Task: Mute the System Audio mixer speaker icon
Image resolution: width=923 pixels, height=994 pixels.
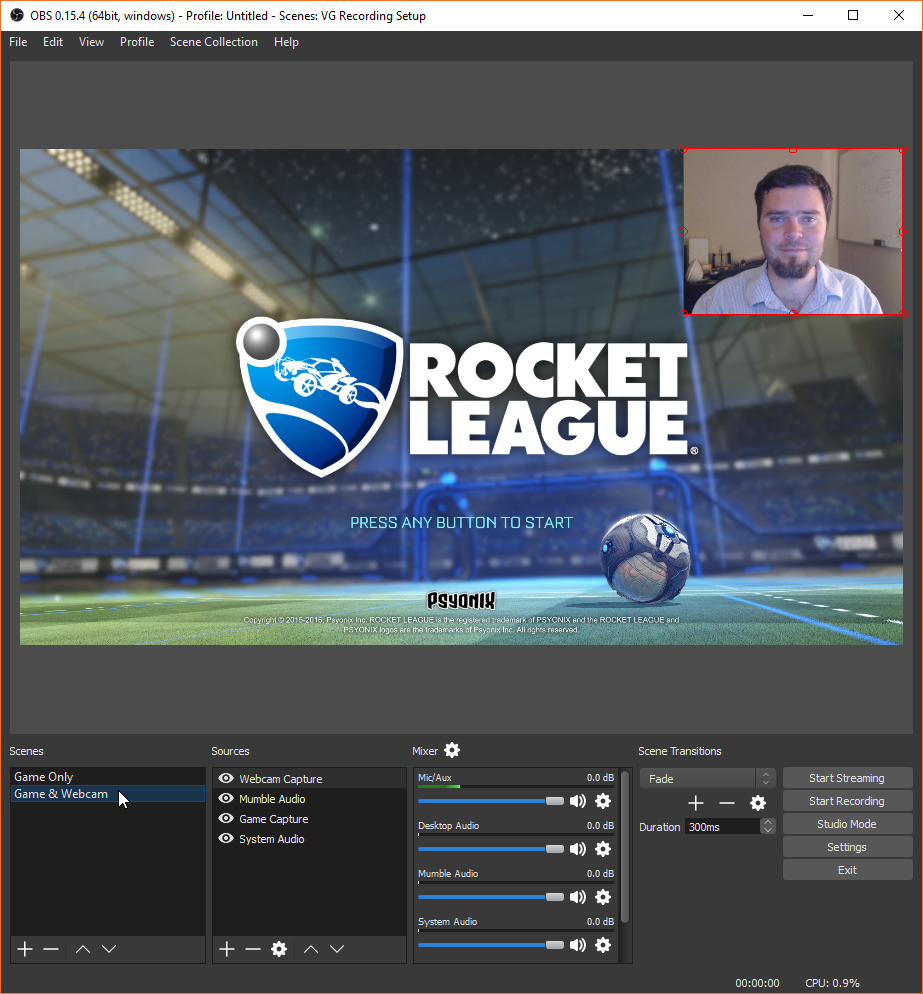Action: click(x=578, y=945)
